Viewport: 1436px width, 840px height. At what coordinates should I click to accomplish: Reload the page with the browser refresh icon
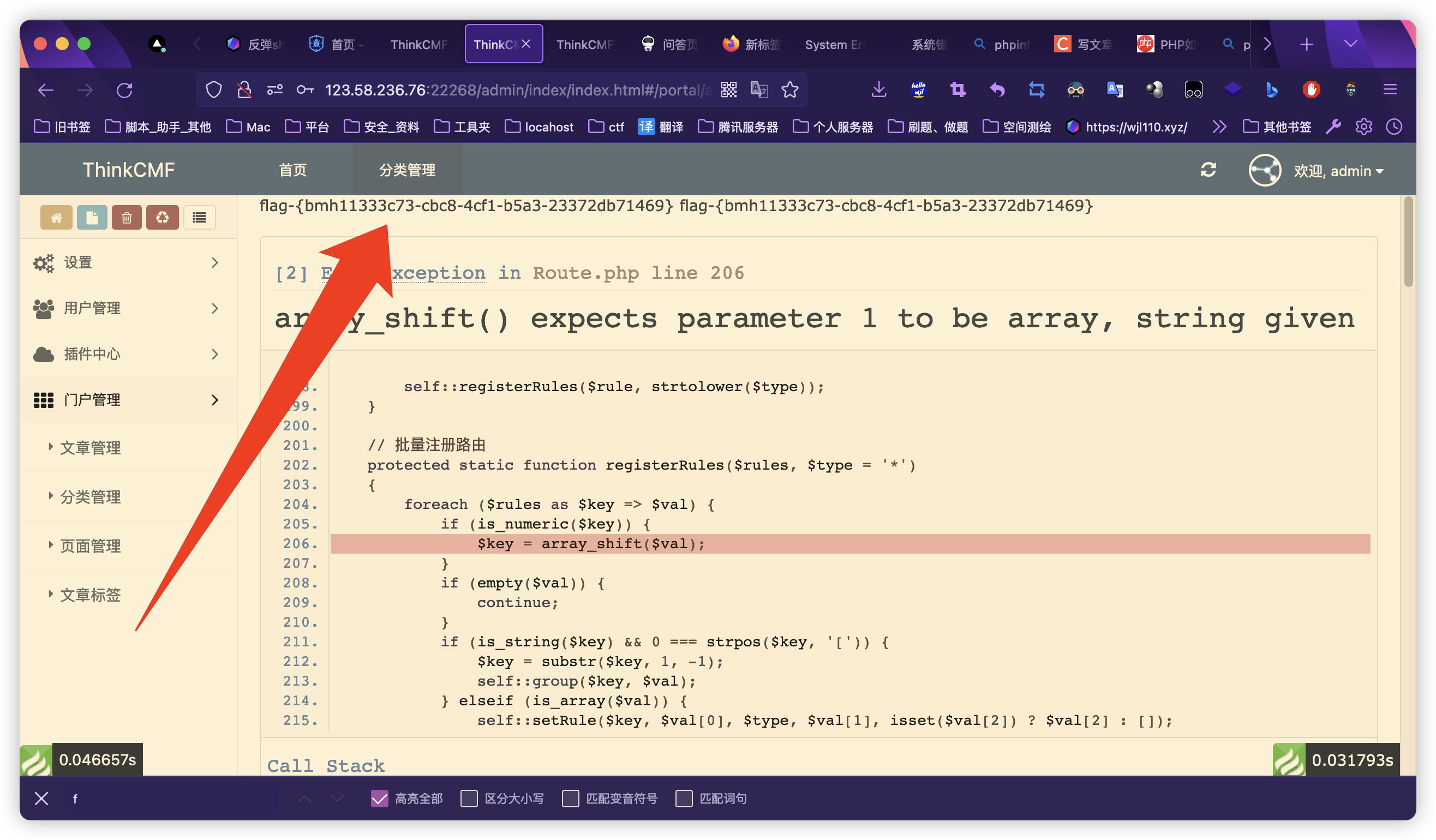[124, 90]
